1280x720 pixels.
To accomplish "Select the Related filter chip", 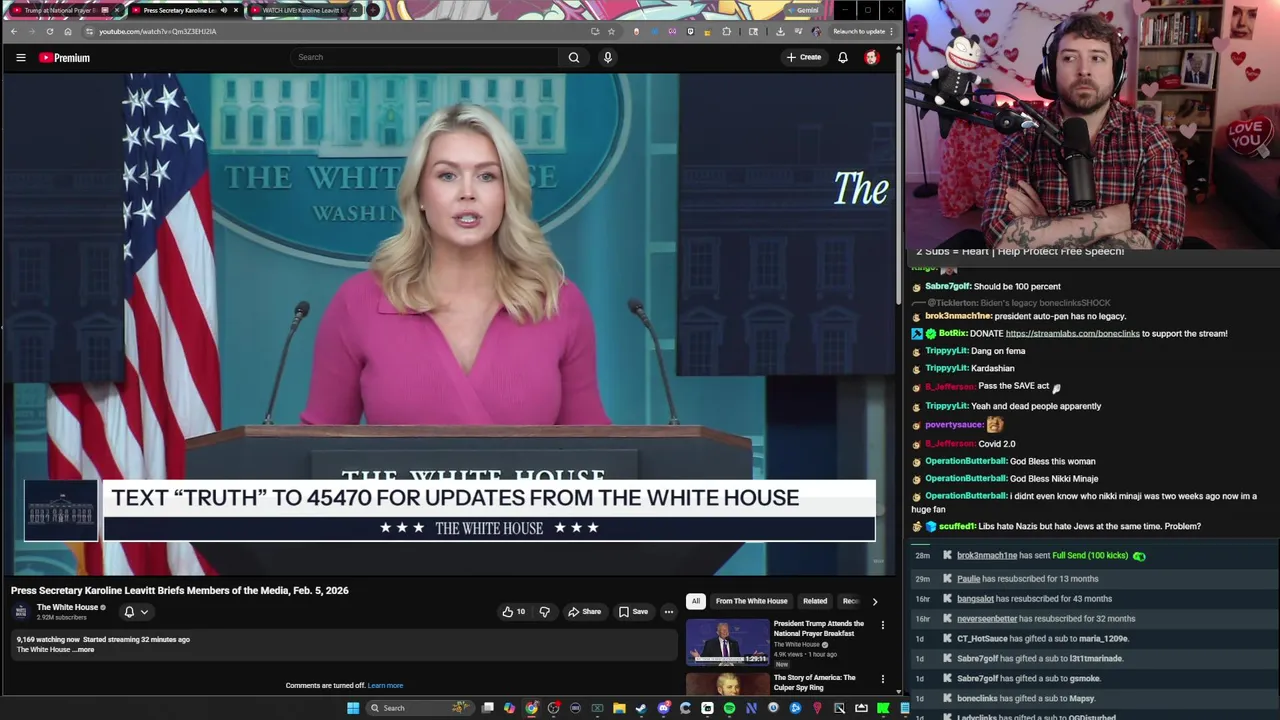I will pos(815,601).
